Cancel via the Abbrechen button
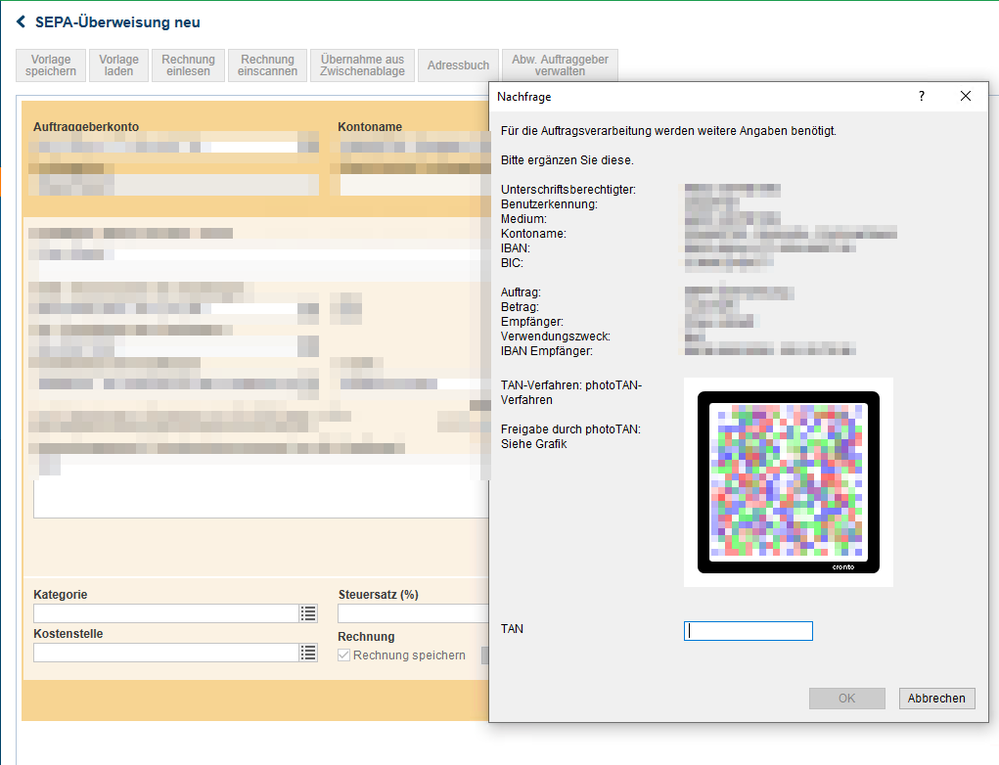This screenshot has height=765, width=999. pyautogui.click(x=937, y=698)
